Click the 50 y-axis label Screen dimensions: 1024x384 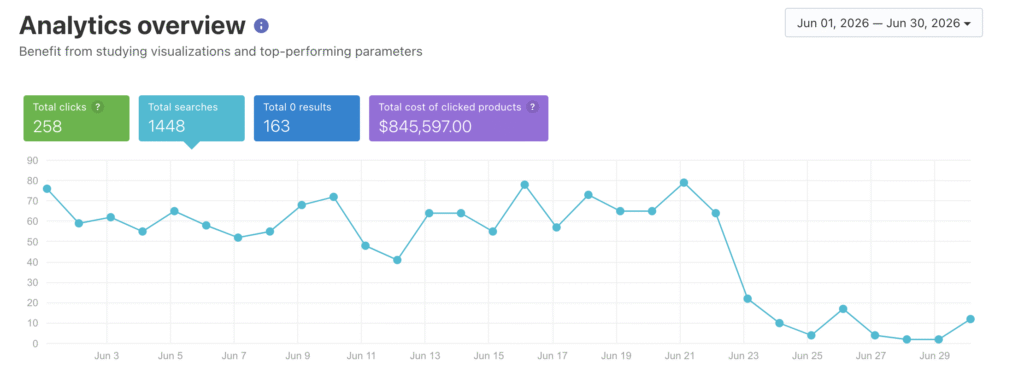(x=33, y=242)
